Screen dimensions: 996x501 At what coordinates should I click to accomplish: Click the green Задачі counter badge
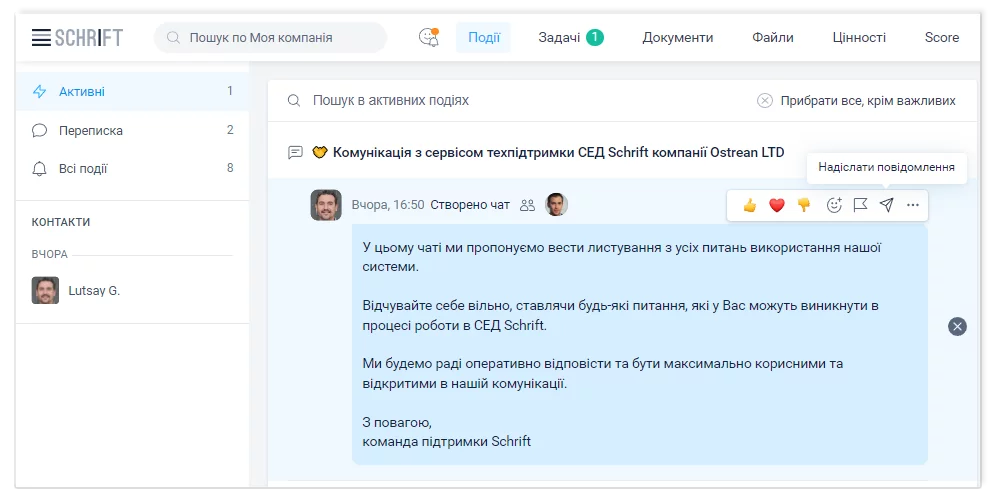[x=595, y=37]
